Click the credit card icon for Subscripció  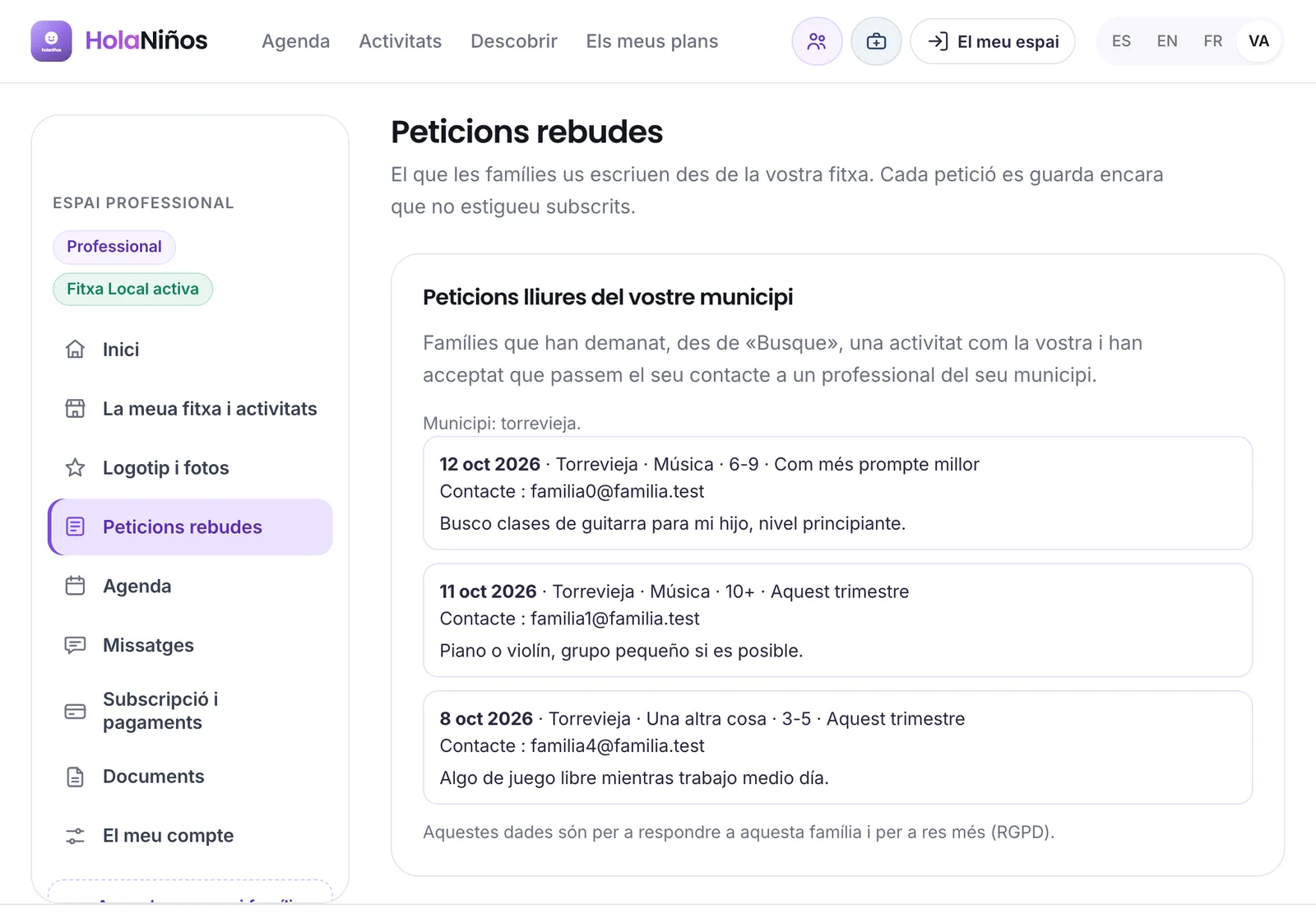point(75,712)
